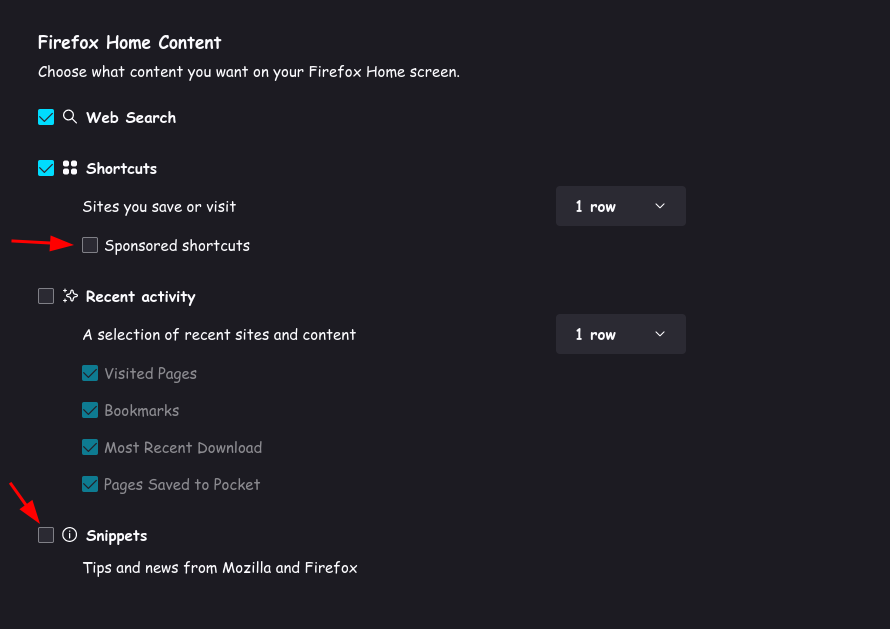Click the Snippets label text
890x629 pixels.
(x=116, y=536)
